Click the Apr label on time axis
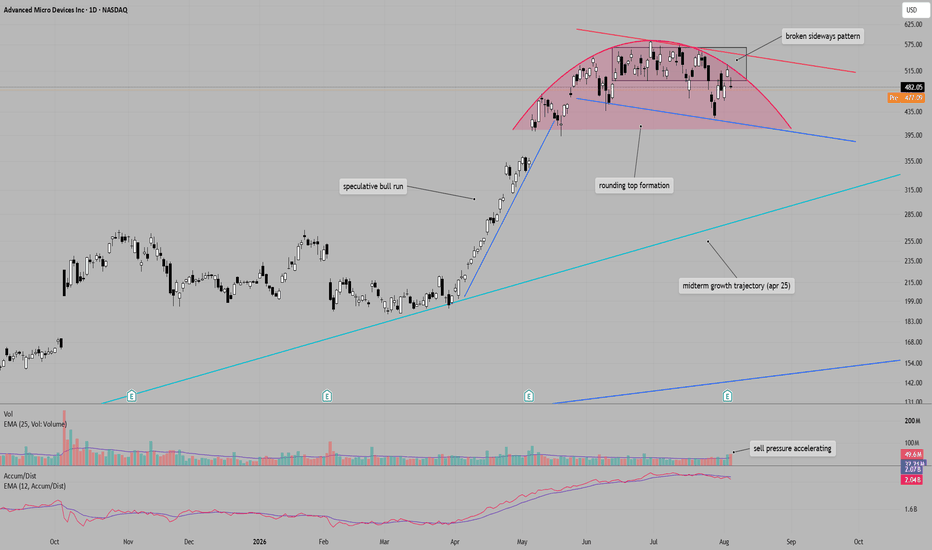Image resolution: width=932 pixels, height=550 pixels. pos(455,542)
